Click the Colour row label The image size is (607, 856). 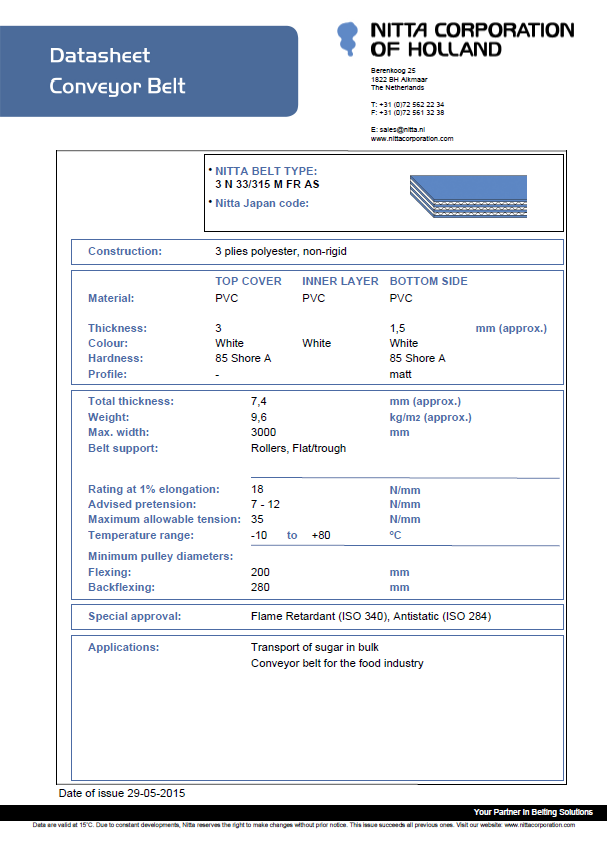(108, 343)
